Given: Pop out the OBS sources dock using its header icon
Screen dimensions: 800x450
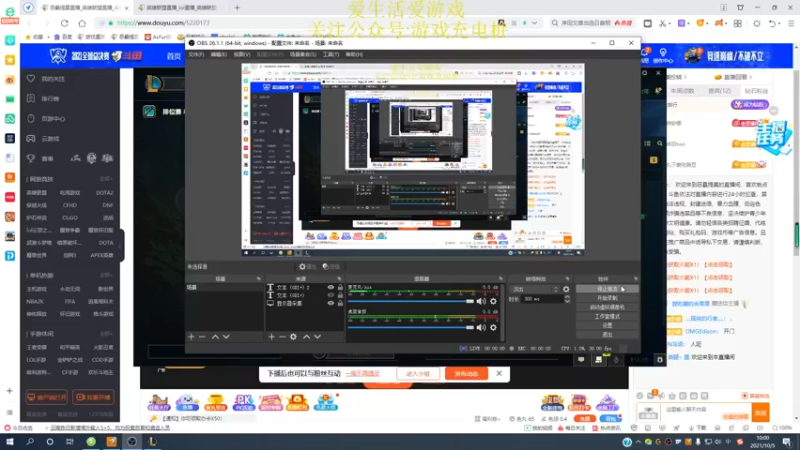Looking at the screenshot, I should (x=339, y=279).
